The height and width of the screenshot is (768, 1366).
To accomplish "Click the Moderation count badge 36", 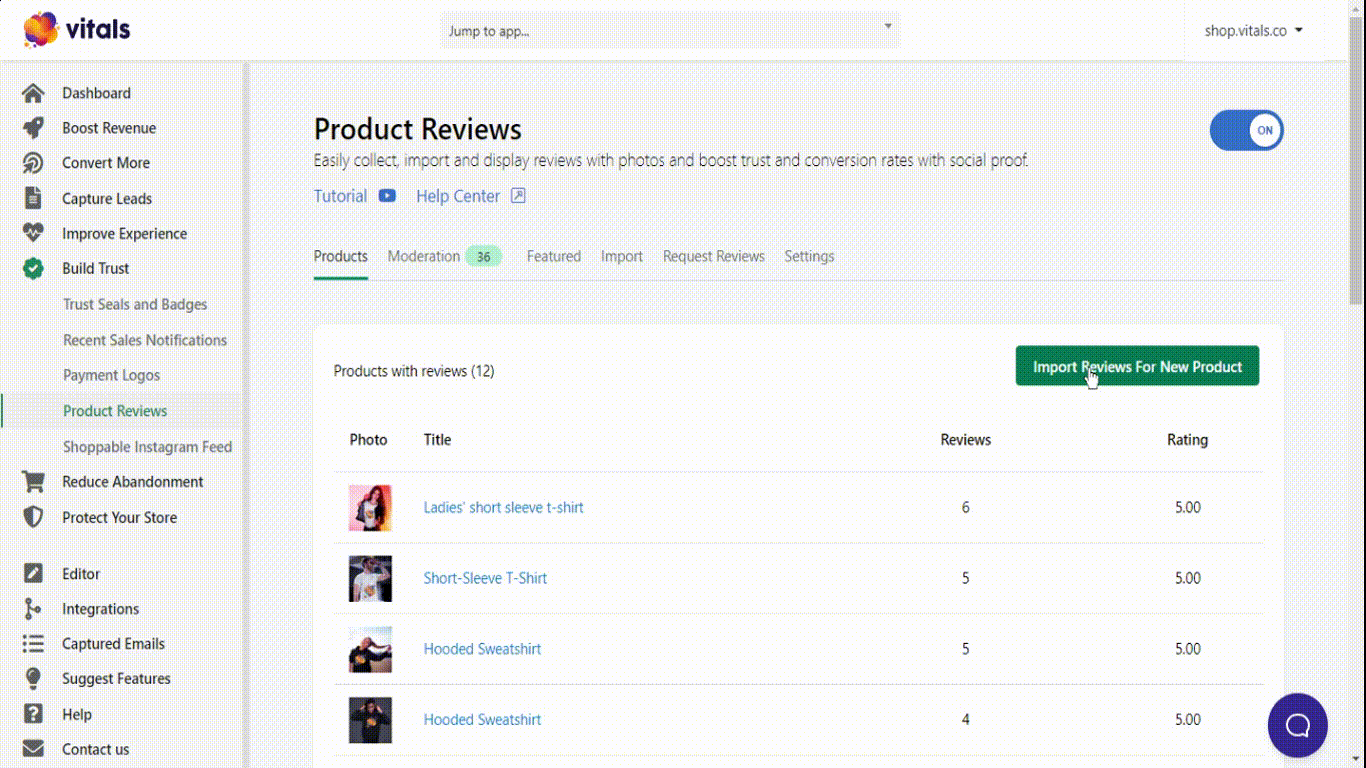I will [483, 257].
